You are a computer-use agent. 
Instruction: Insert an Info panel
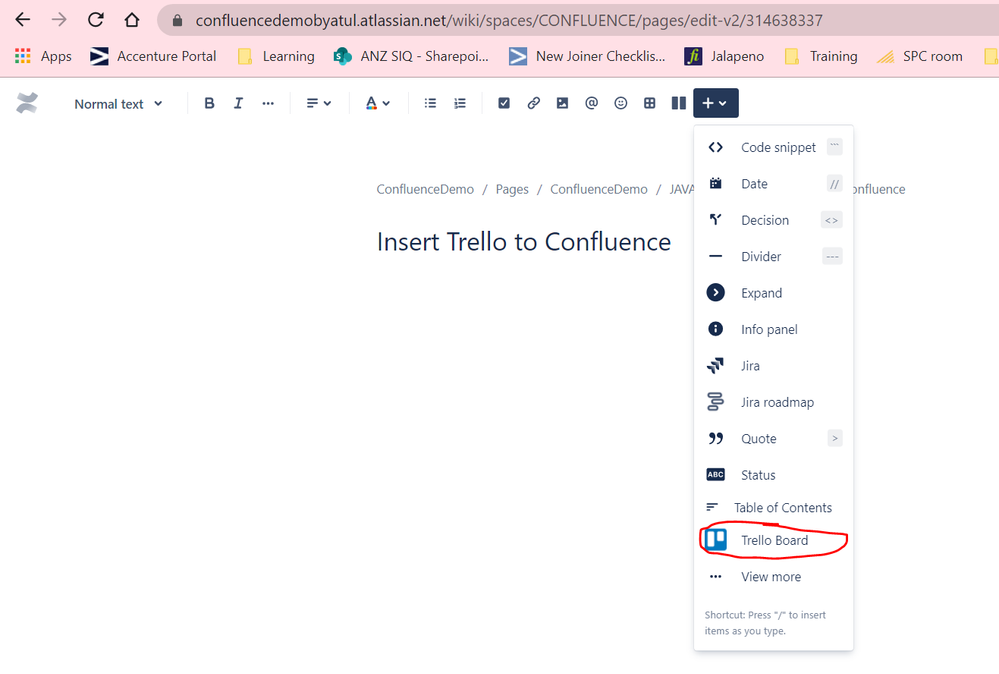pos(773,329)
